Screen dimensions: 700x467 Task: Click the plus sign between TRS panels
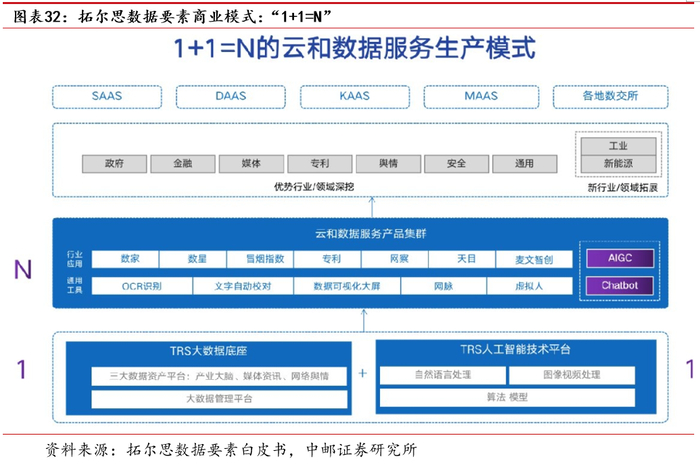point(363,373)
